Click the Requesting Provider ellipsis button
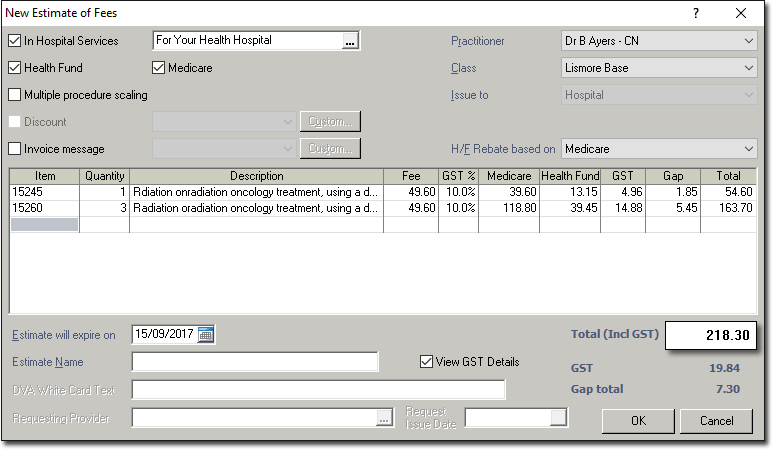The height and width of the screenshot is (449, 772). pos(384,419)
